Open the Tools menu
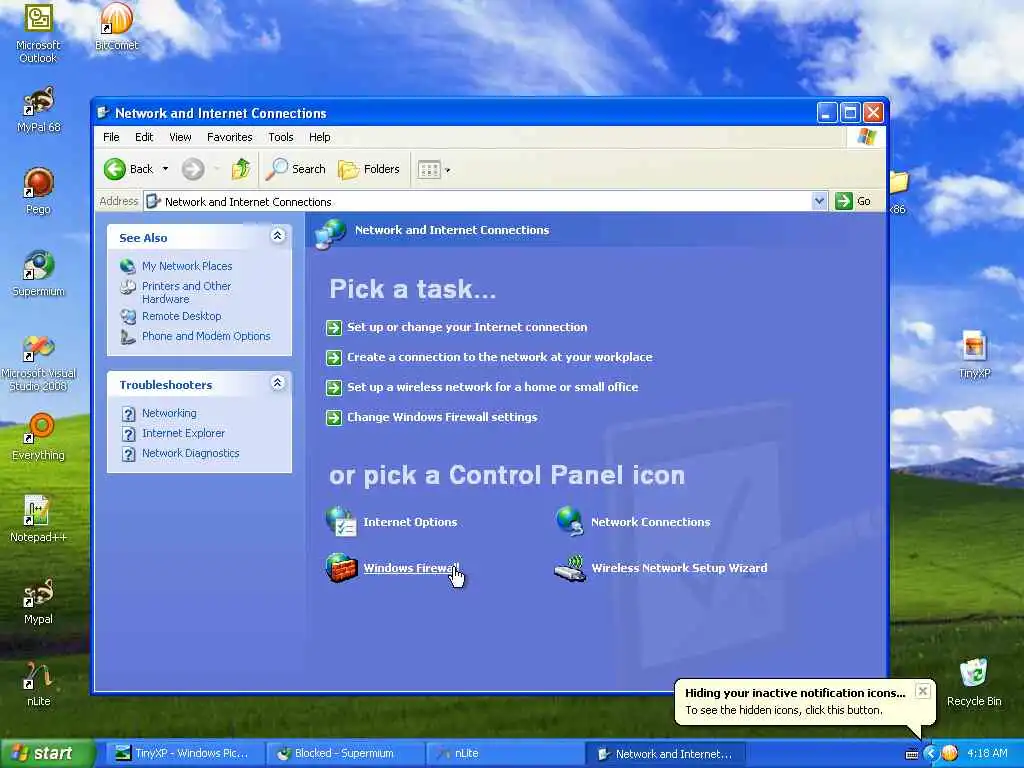1024x768 pixels. [x=281, y=137]
